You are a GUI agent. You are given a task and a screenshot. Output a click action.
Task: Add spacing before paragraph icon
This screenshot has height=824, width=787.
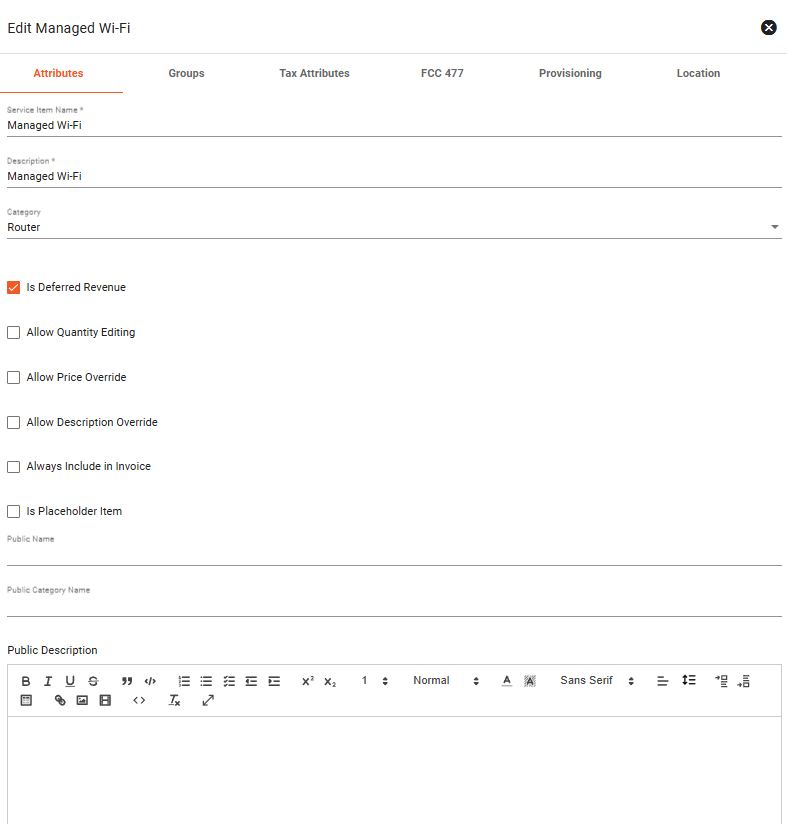pyautogui.click(x=721, y=681)
